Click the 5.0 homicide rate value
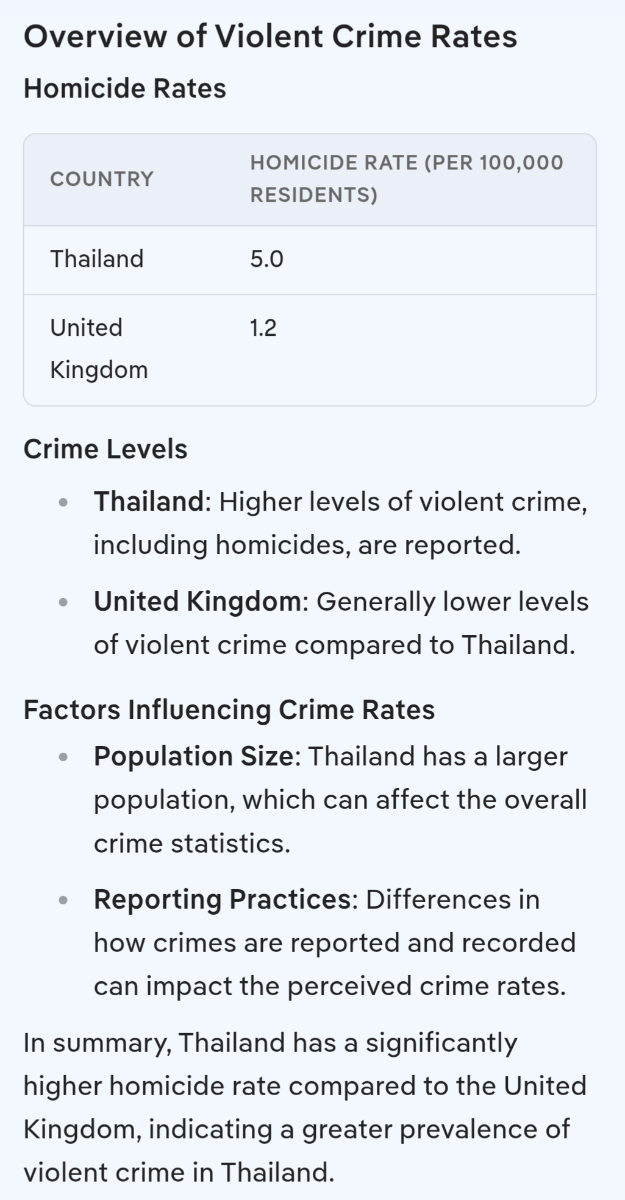Viewport: 625px width, 1200px height. tap(267, 259)
